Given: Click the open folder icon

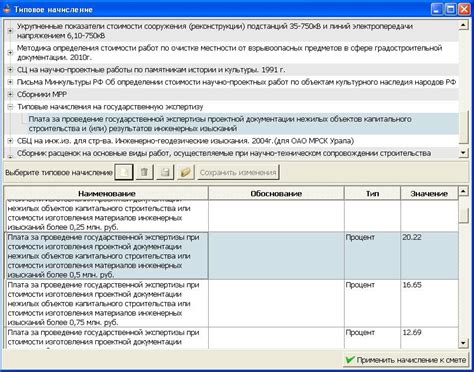Looking at the screenshot, I should click(185, 172).
